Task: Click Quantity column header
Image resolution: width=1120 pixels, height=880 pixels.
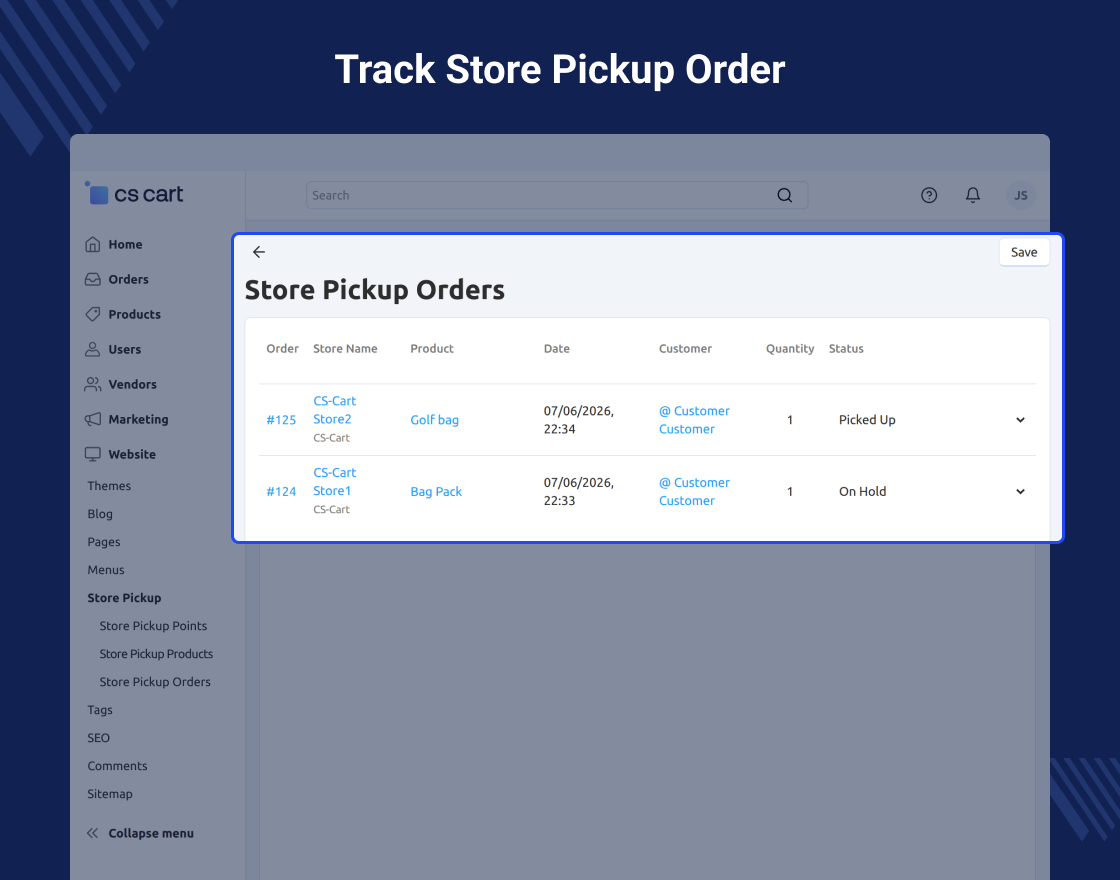Action: 790,349
